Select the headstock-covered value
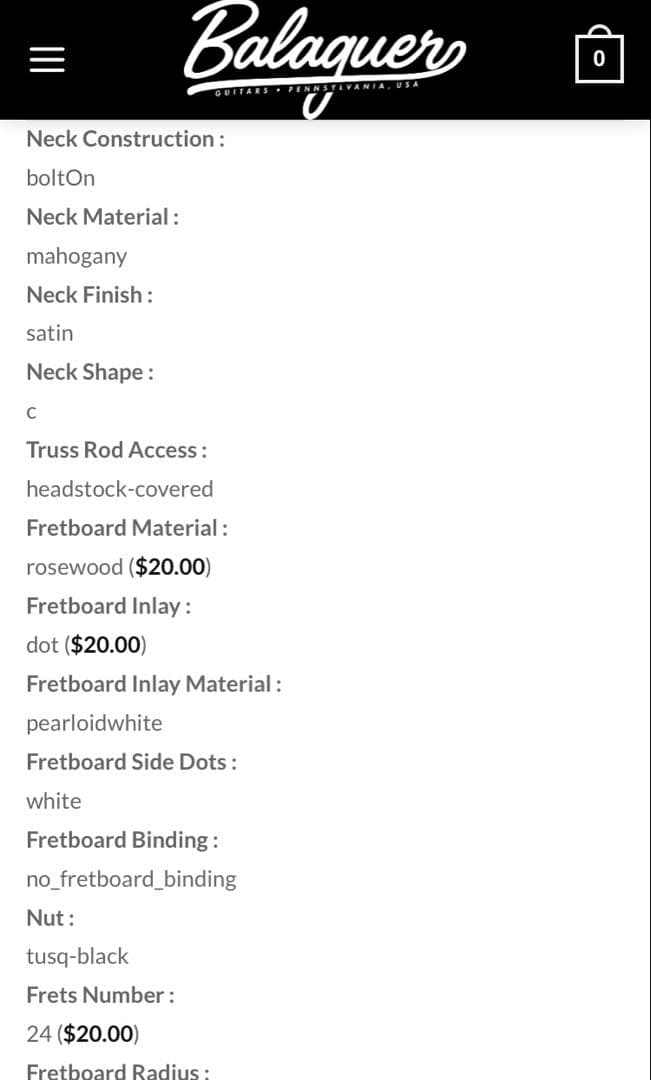651x1080 pixels. click(120, 489)
